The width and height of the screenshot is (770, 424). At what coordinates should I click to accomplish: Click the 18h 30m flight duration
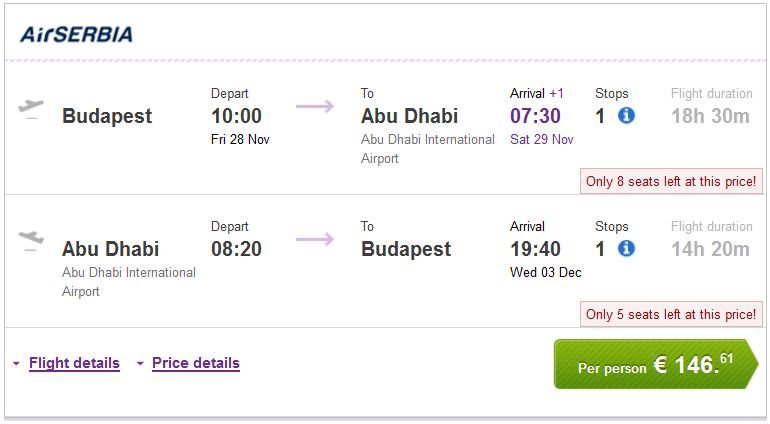(710, 116)
